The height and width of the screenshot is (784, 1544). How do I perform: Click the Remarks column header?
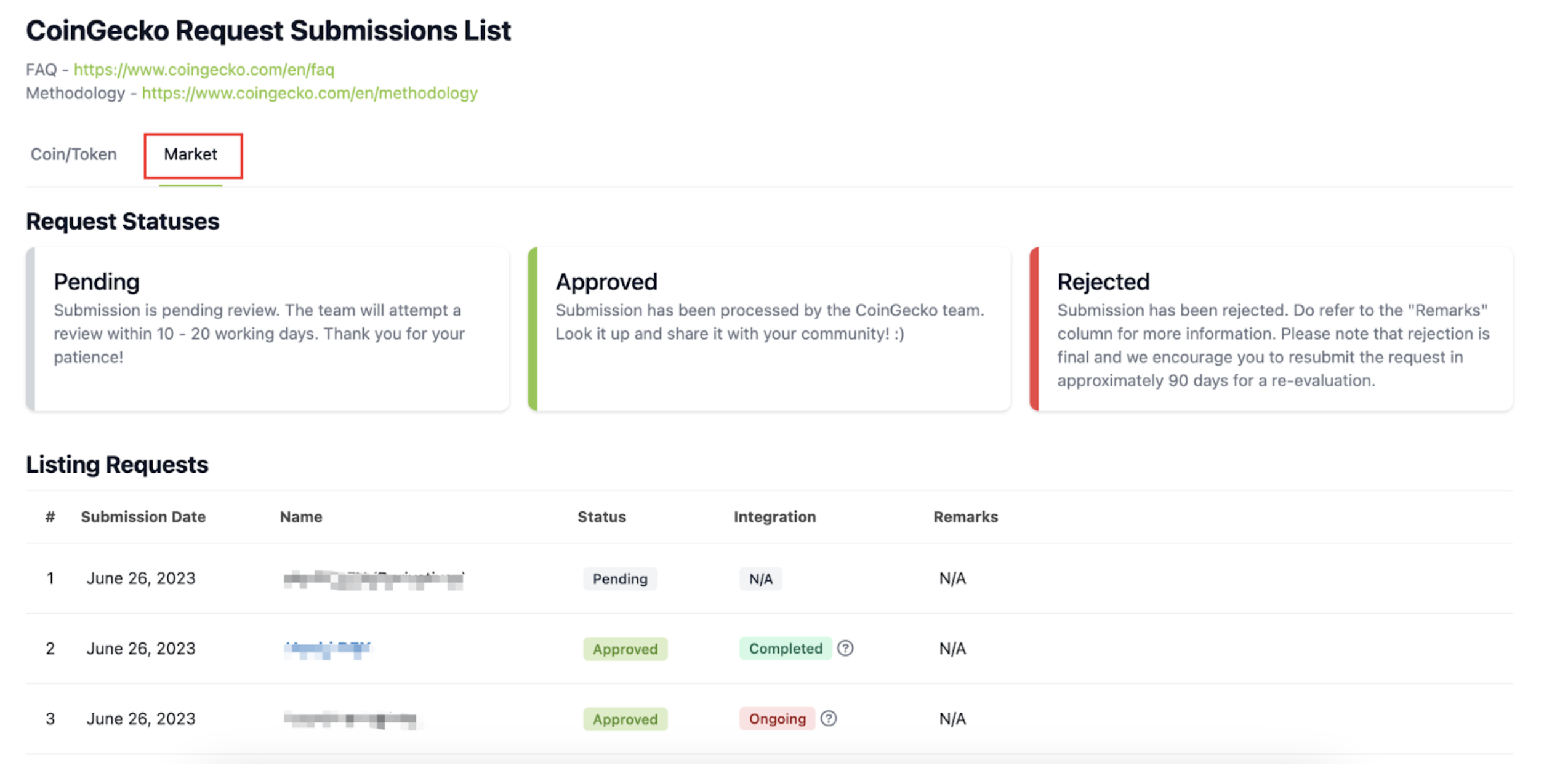965,517
